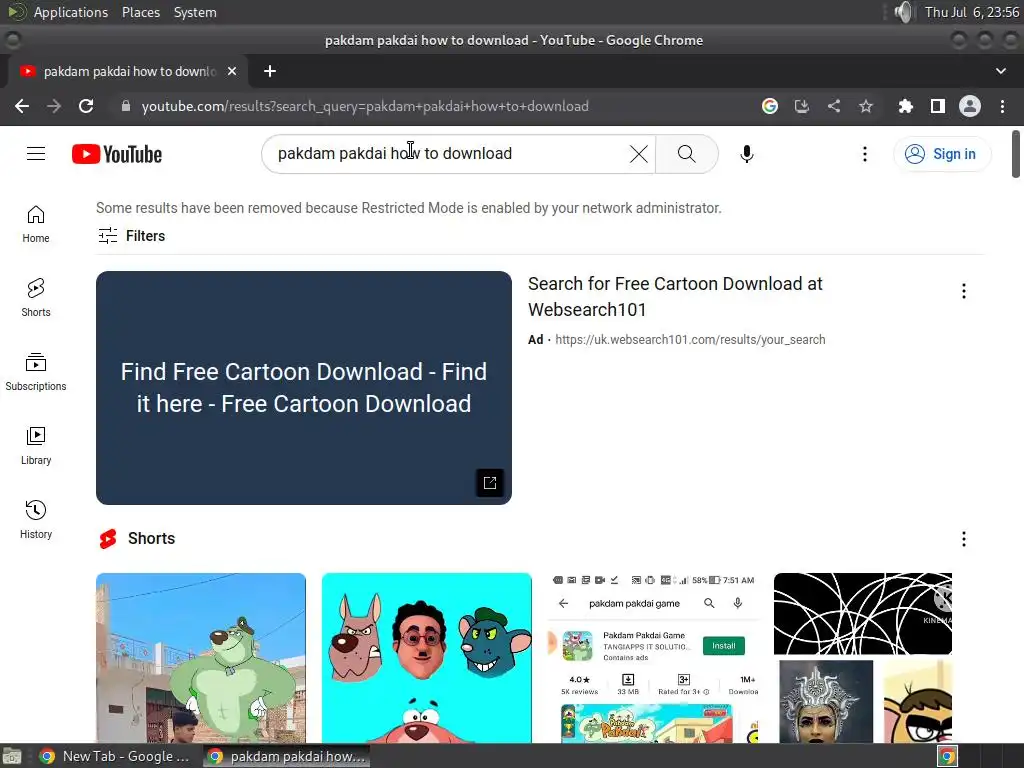Switch to New Tab - Google taskbar window
The image size is (1024, 768).
point(114,756)
